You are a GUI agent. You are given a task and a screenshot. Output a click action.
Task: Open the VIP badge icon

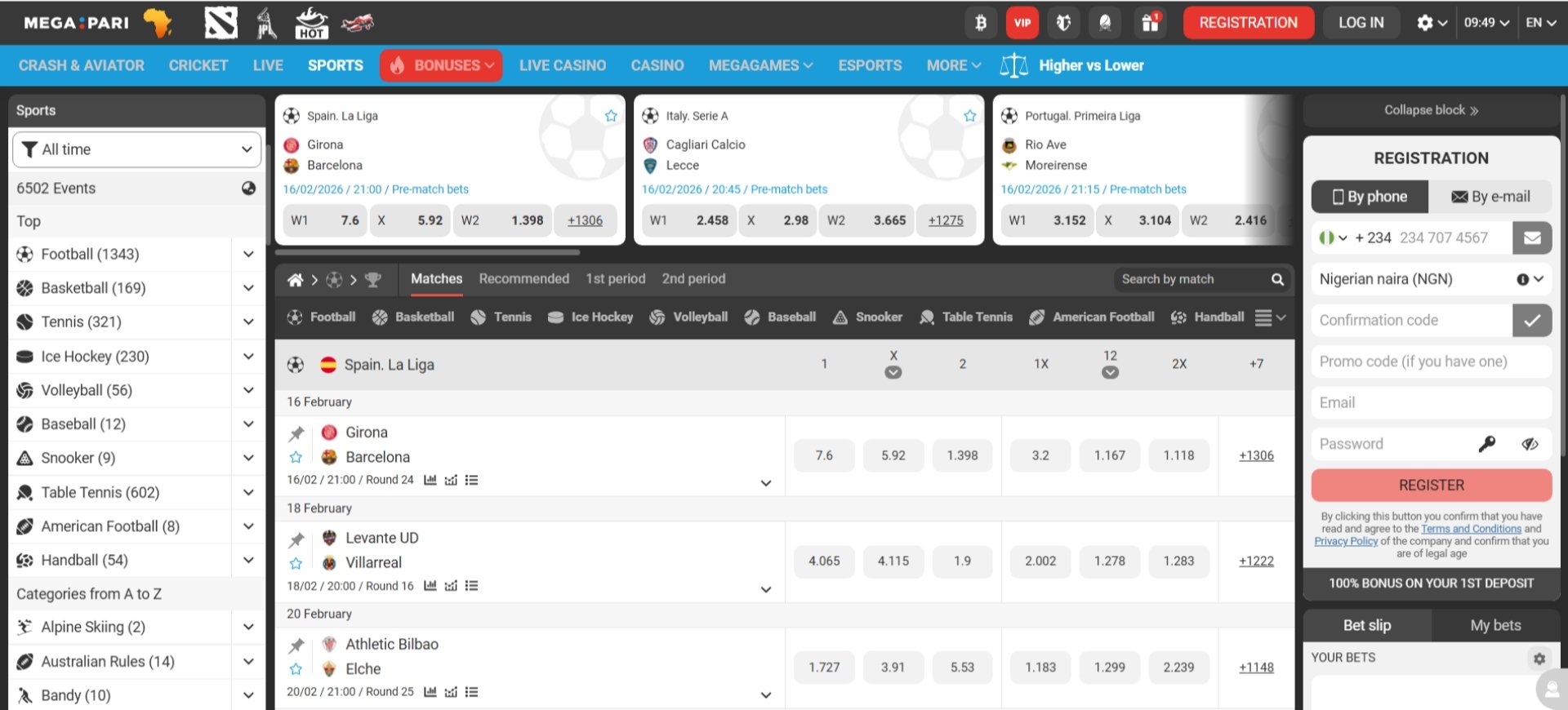point(1022,23)
